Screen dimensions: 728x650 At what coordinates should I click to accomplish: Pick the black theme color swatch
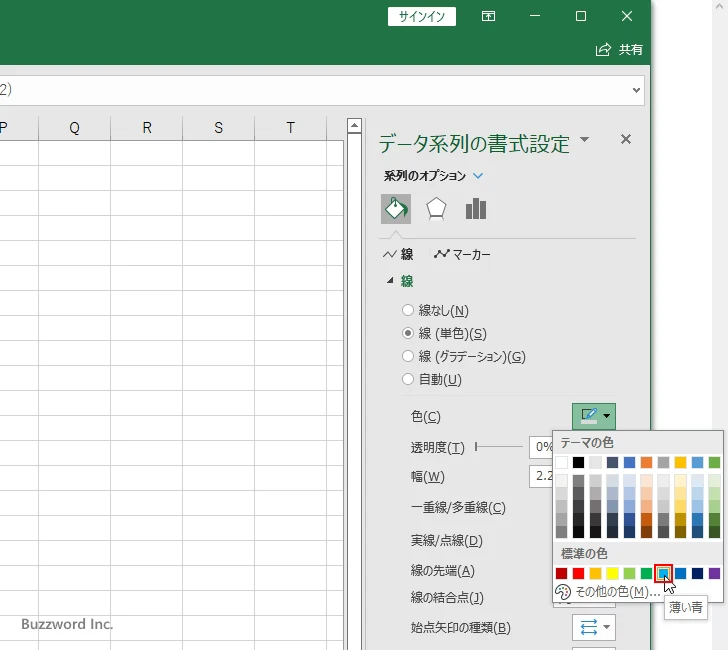578,462
